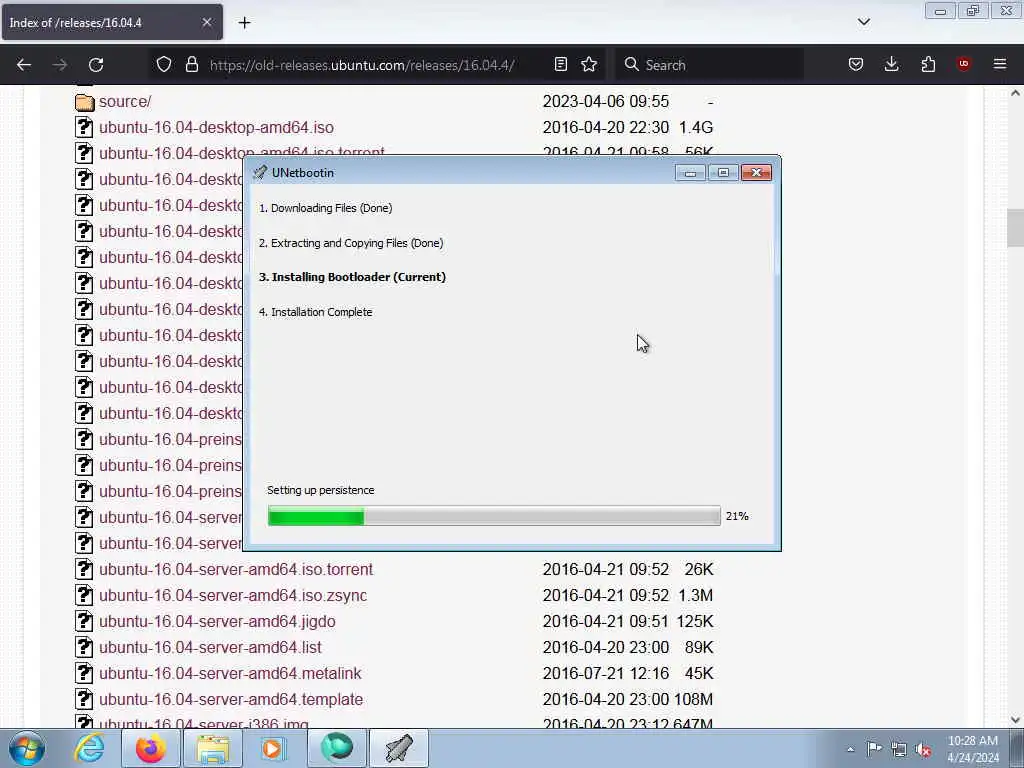The height and width of the screenshot is (768, 1024).
Task: Open the extensions puzzle icon
Action: coord(928,64)
